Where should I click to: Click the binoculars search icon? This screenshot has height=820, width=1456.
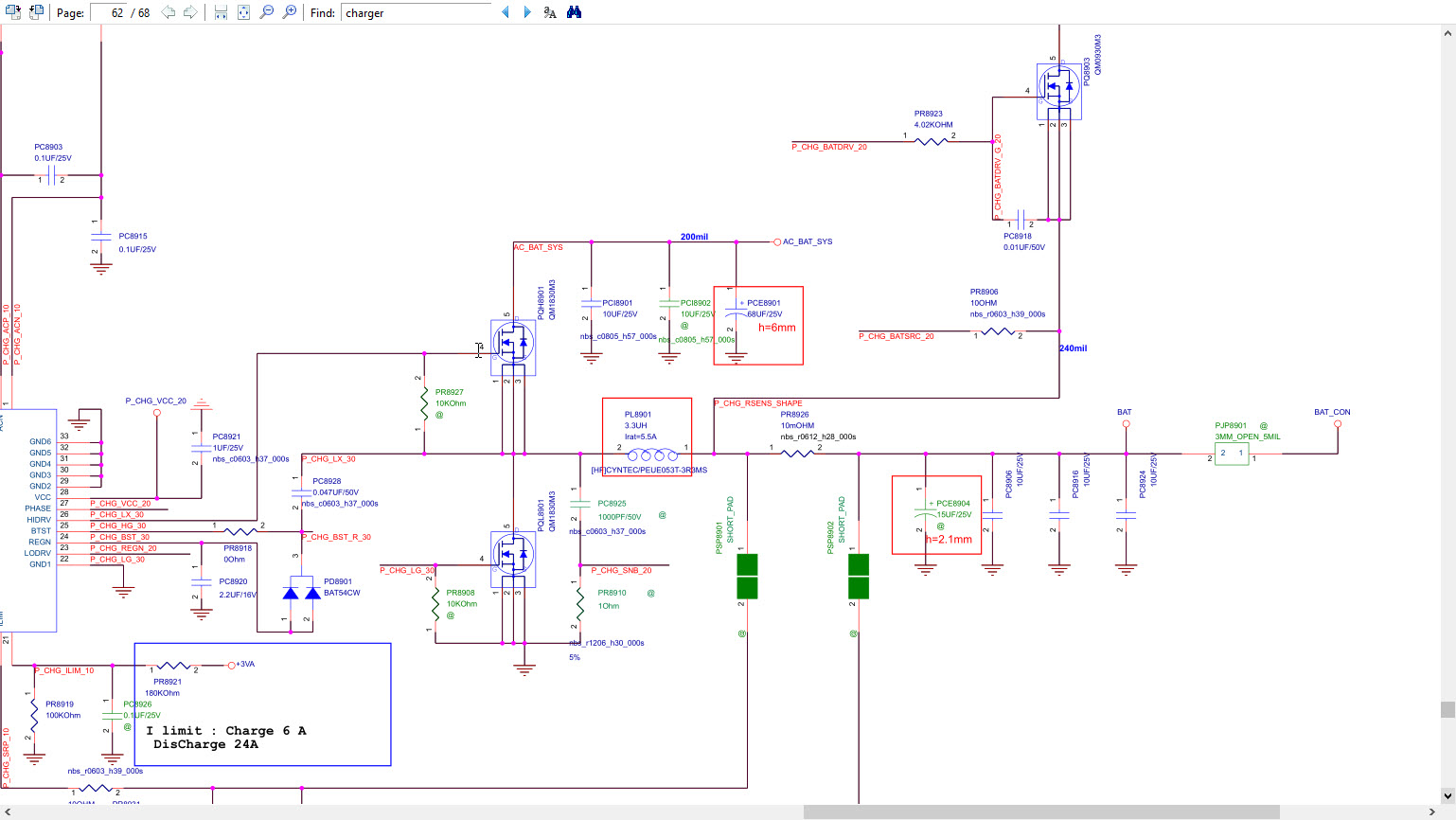(x=574, y=12)
